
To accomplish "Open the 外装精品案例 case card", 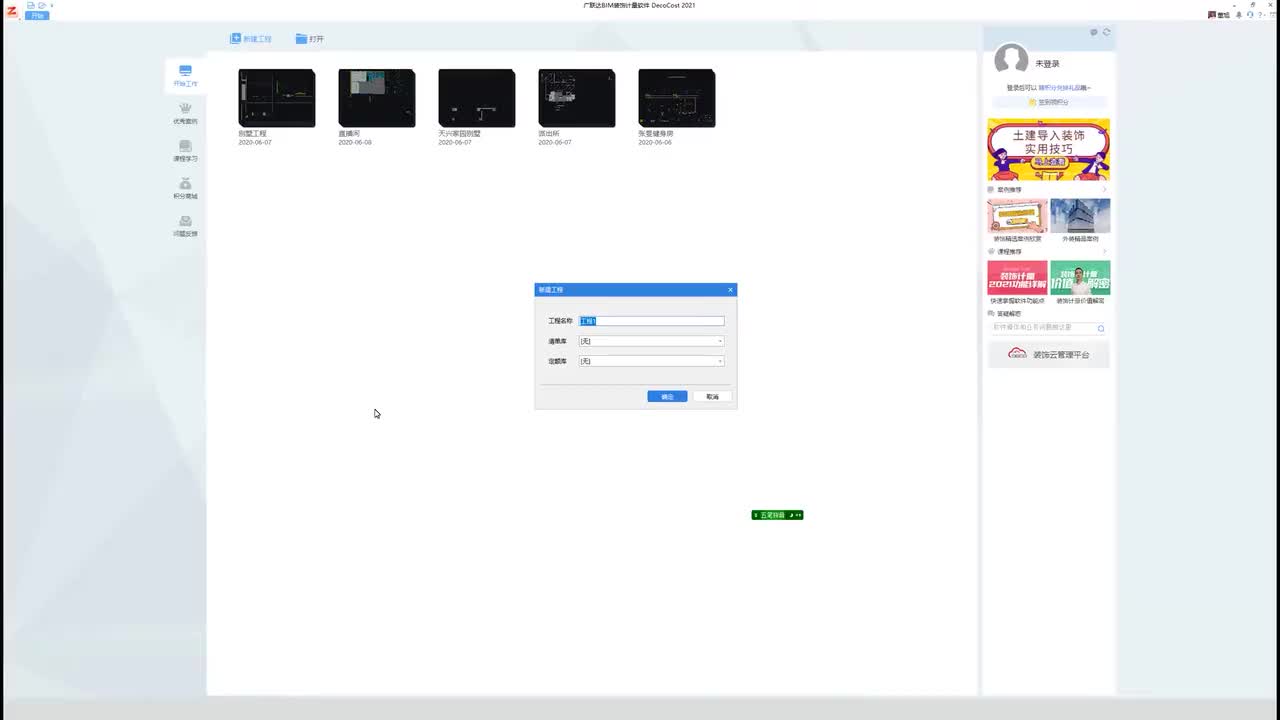I will 1080,216.
